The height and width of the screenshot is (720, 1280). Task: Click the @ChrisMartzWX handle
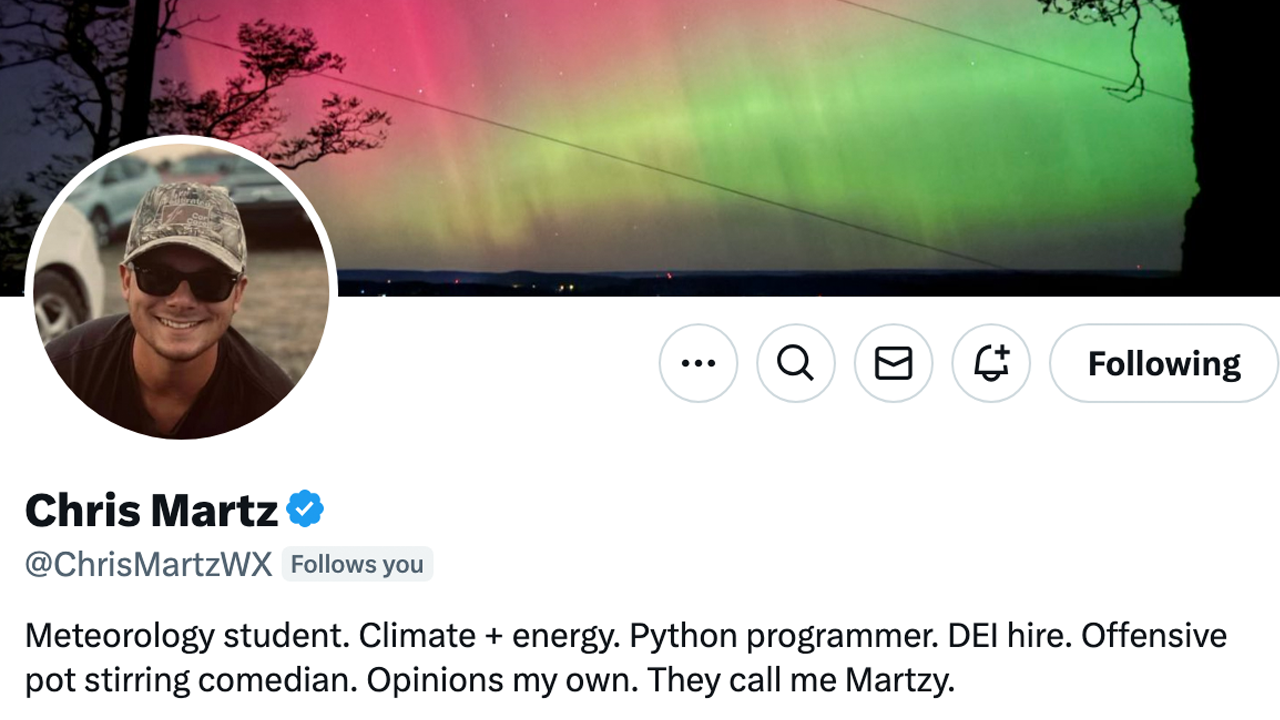(149, 564)
